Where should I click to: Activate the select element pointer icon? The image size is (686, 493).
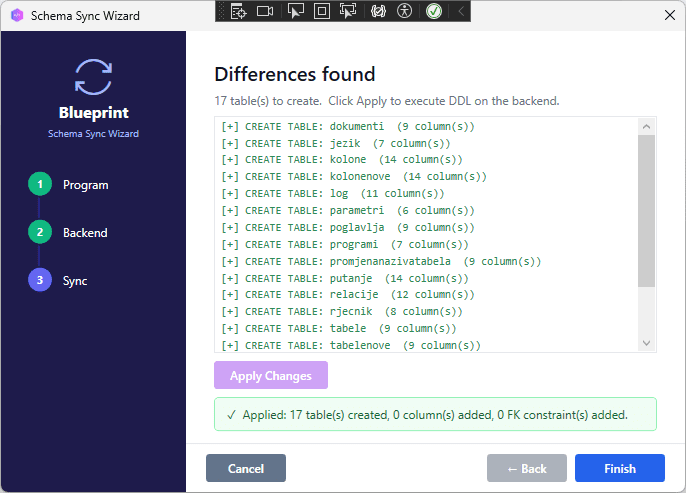tap(295, 11)
